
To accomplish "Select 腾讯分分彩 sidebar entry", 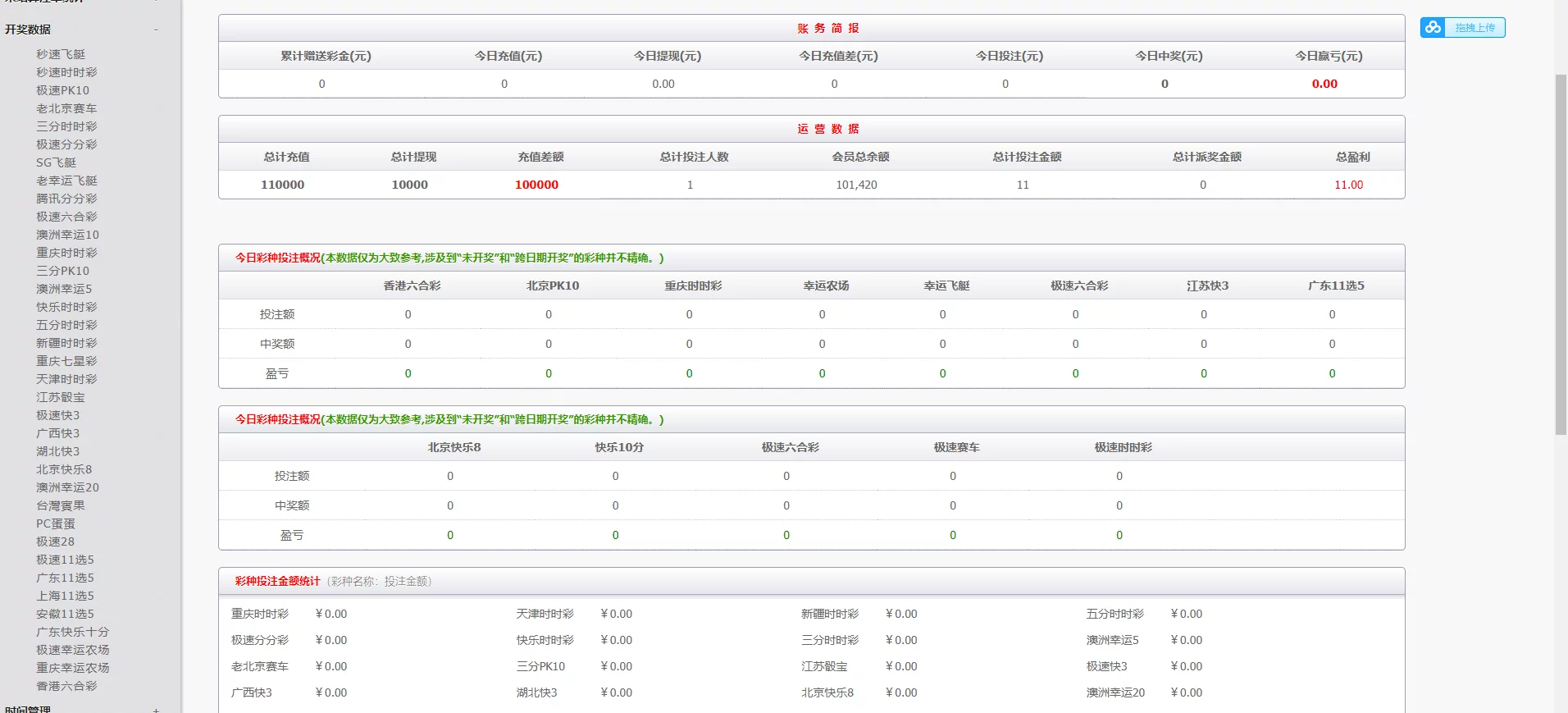I will pyautogui.click(x=66, y=199).
